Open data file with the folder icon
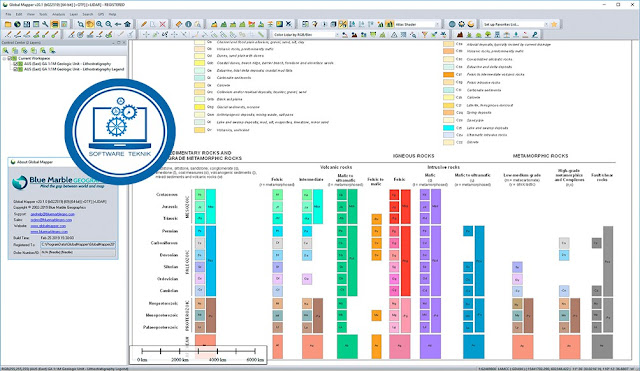 coord(8,24)
